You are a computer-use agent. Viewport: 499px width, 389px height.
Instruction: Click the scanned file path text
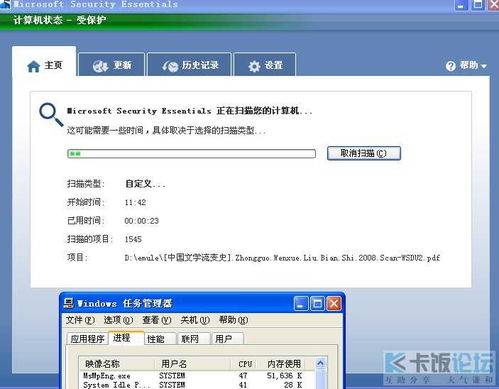point(282,257)
